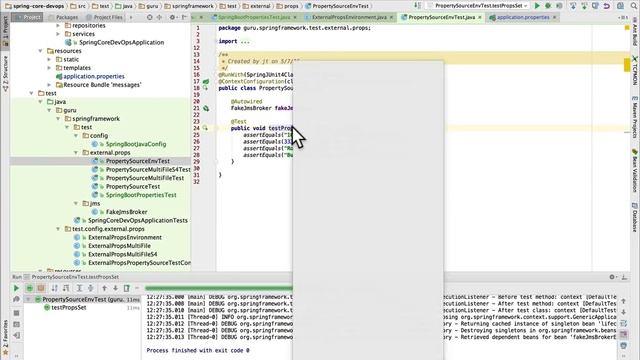Click the yellow warning mark on the editor stripe
Viewport: 640px width, 360px height.
click(x=627, y=64)
